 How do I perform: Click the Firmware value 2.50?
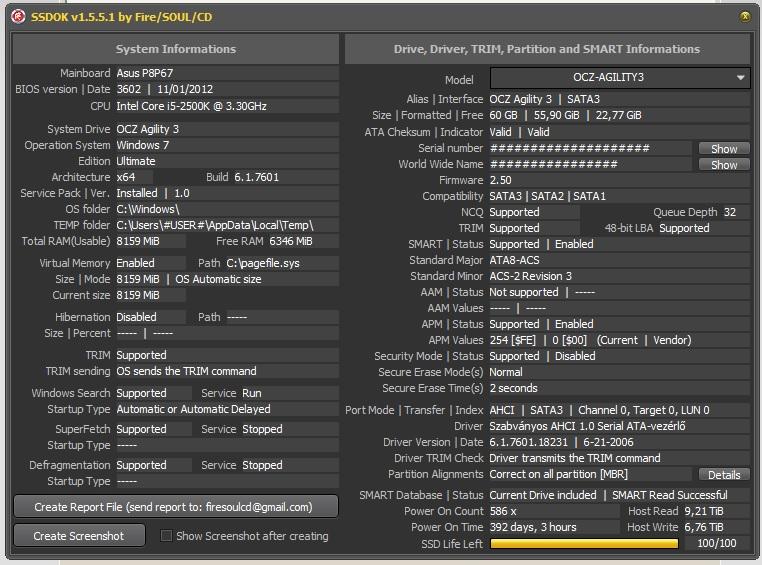(501, 180)
